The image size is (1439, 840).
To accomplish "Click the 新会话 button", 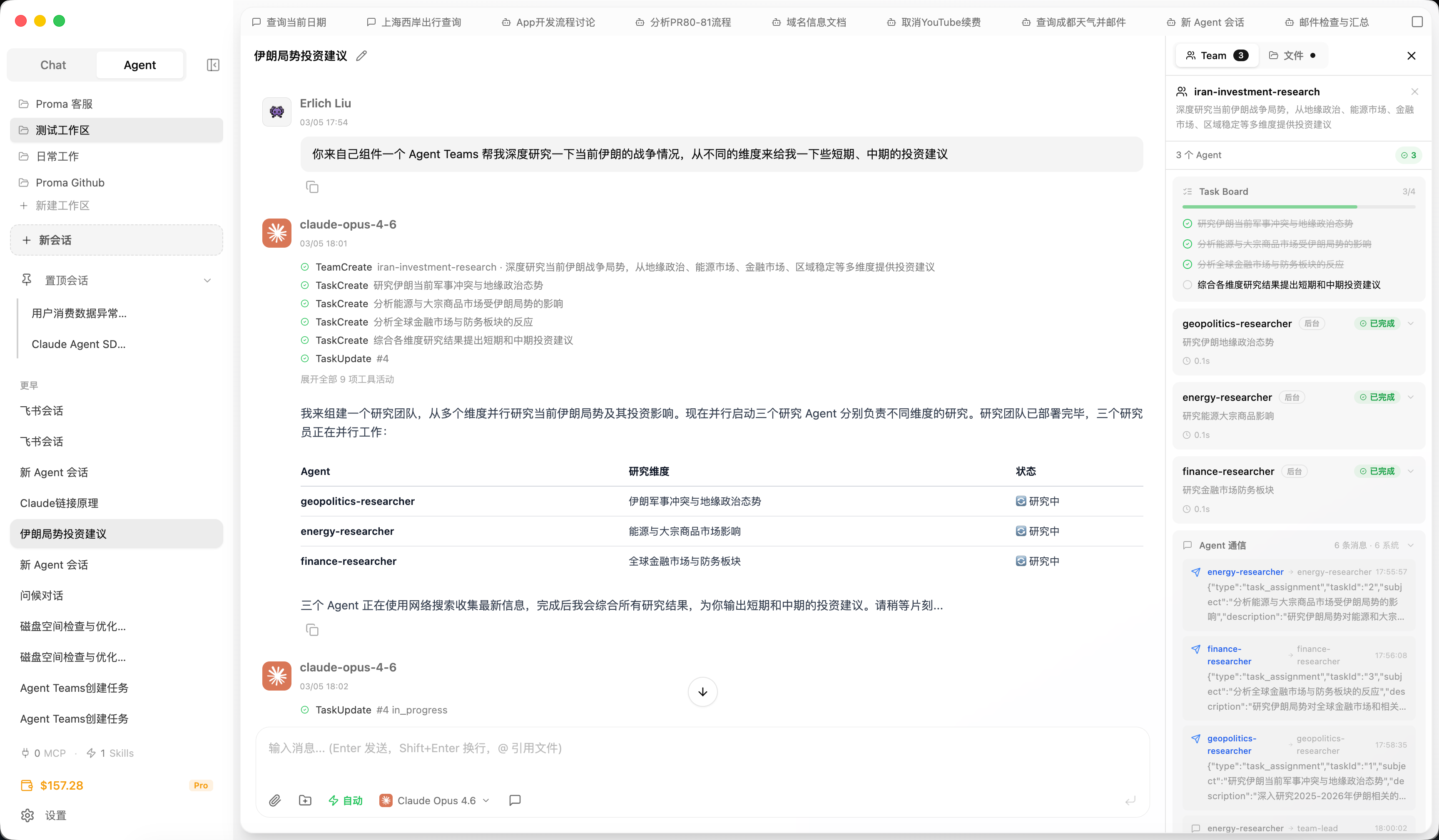I will pyautogui.click(x=117, y=241).
